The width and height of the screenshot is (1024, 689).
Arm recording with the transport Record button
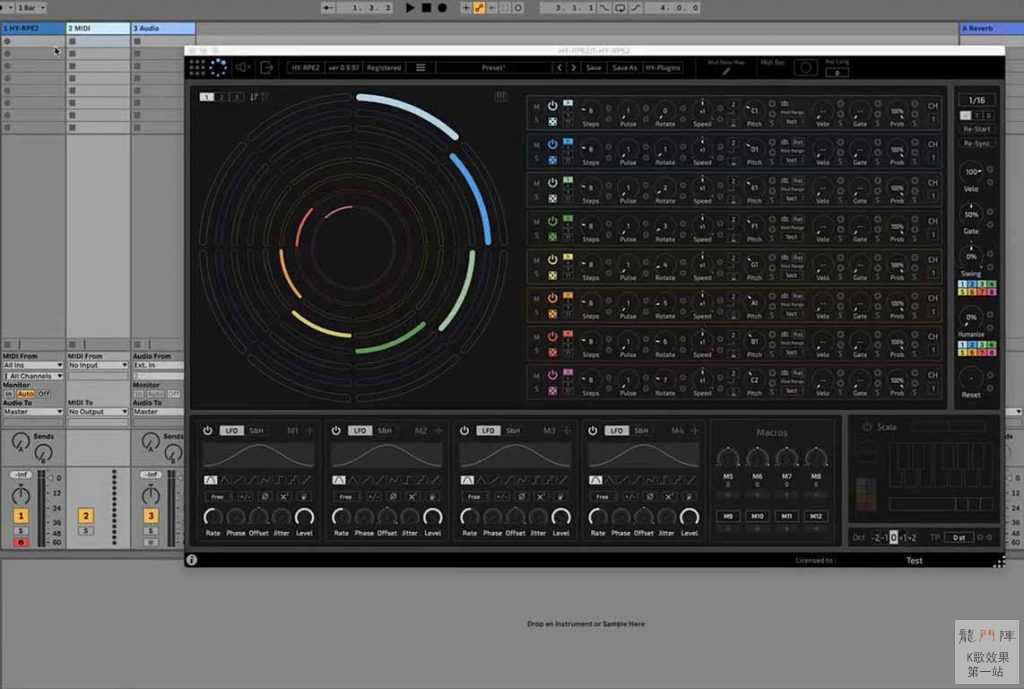click(442, 8)
